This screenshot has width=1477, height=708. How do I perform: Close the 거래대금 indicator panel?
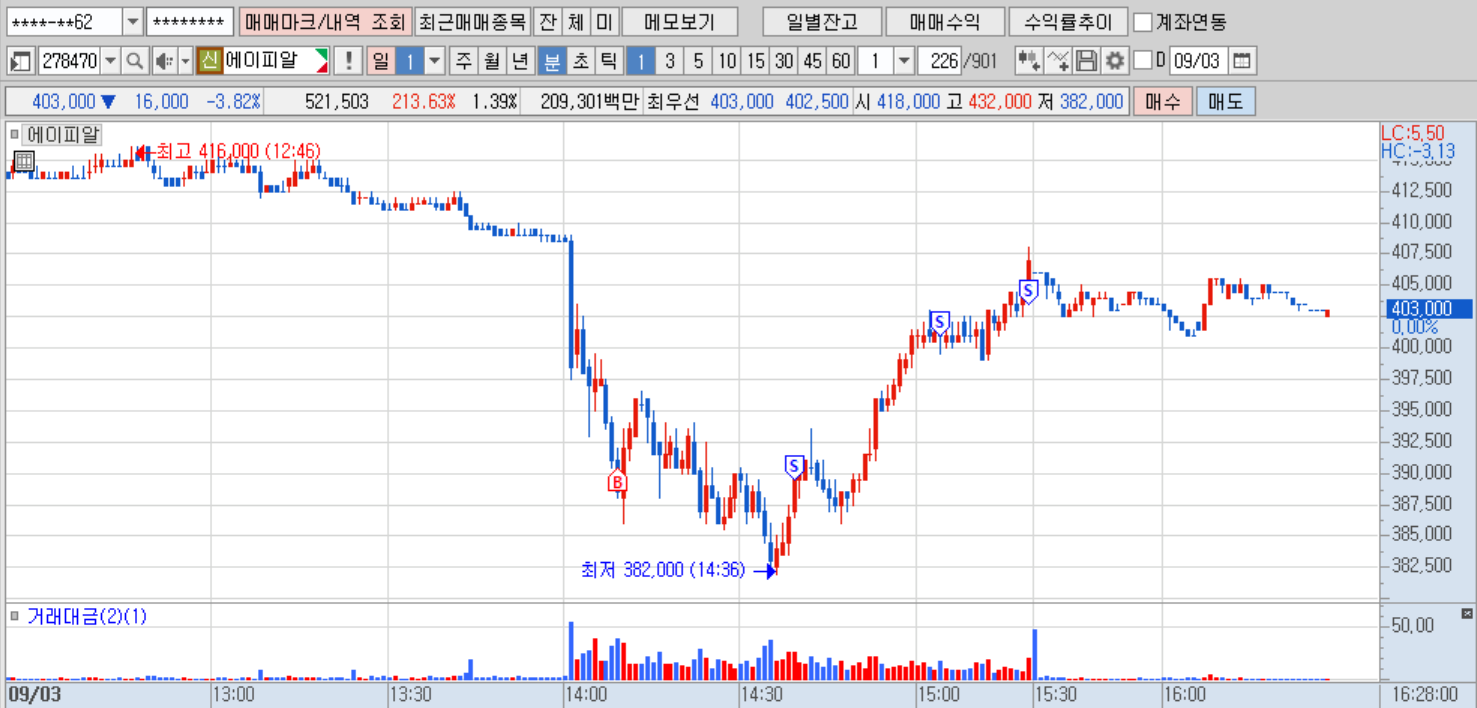[1468, 613]
